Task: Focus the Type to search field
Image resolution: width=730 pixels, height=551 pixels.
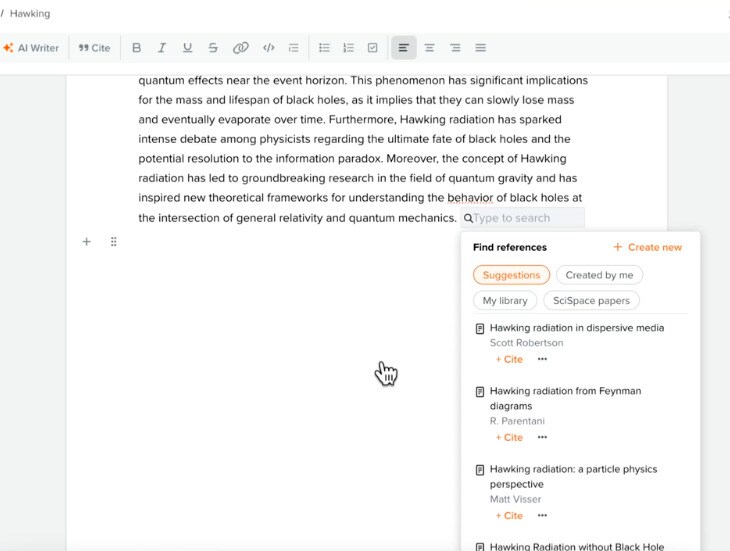Action: pyautogui.click(x=523, y=218)
